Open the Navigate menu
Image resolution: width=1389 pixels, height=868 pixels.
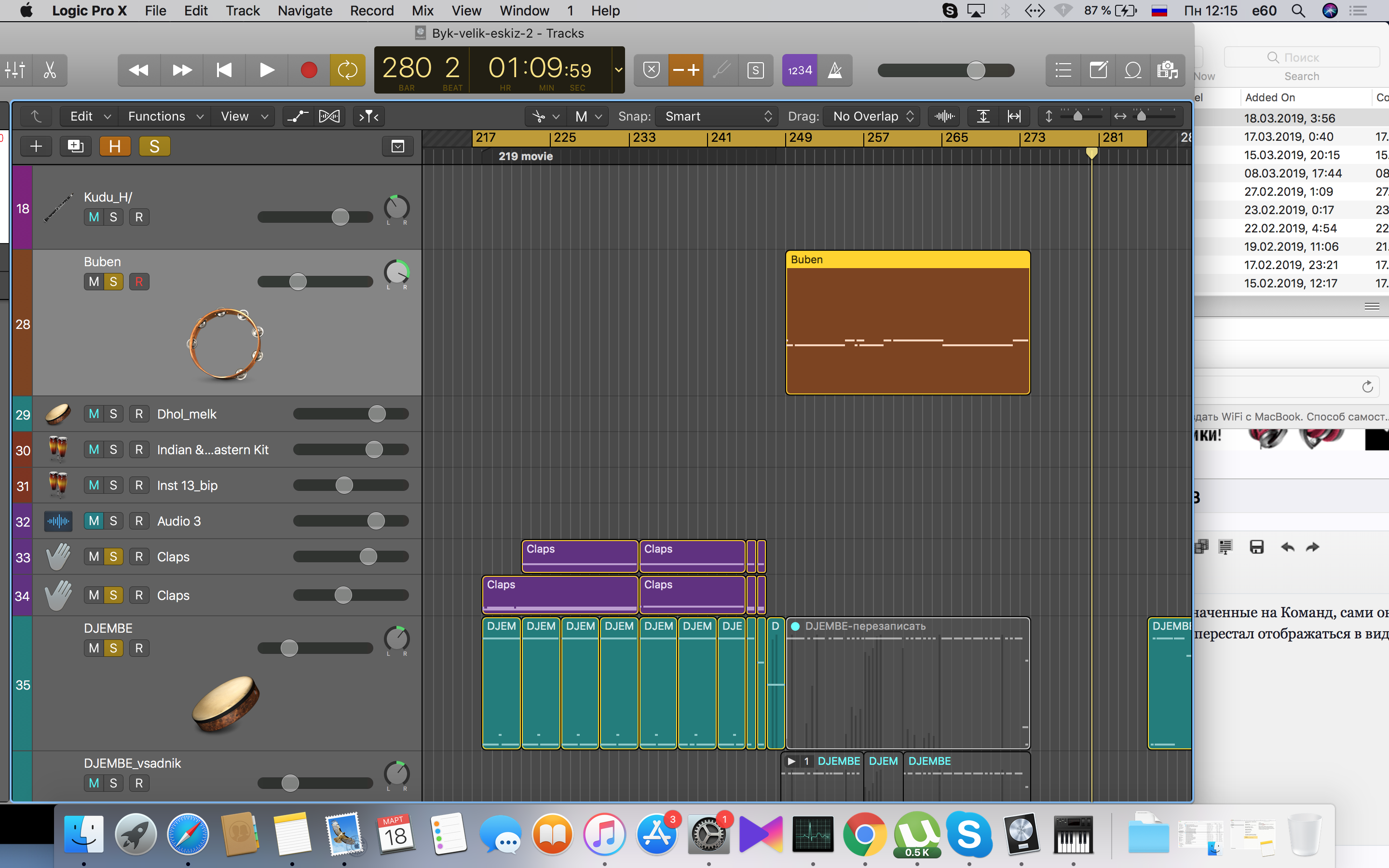[x=305, y=10]
